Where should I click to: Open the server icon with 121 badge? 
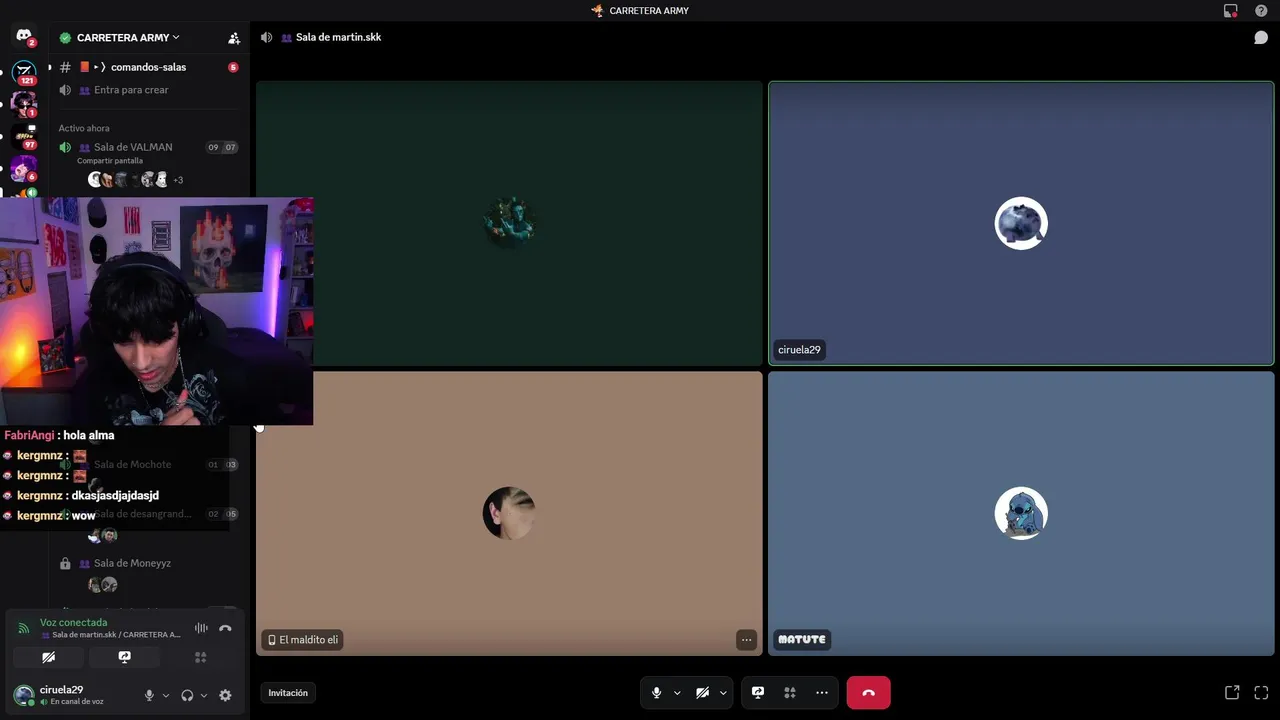[24, 73]
